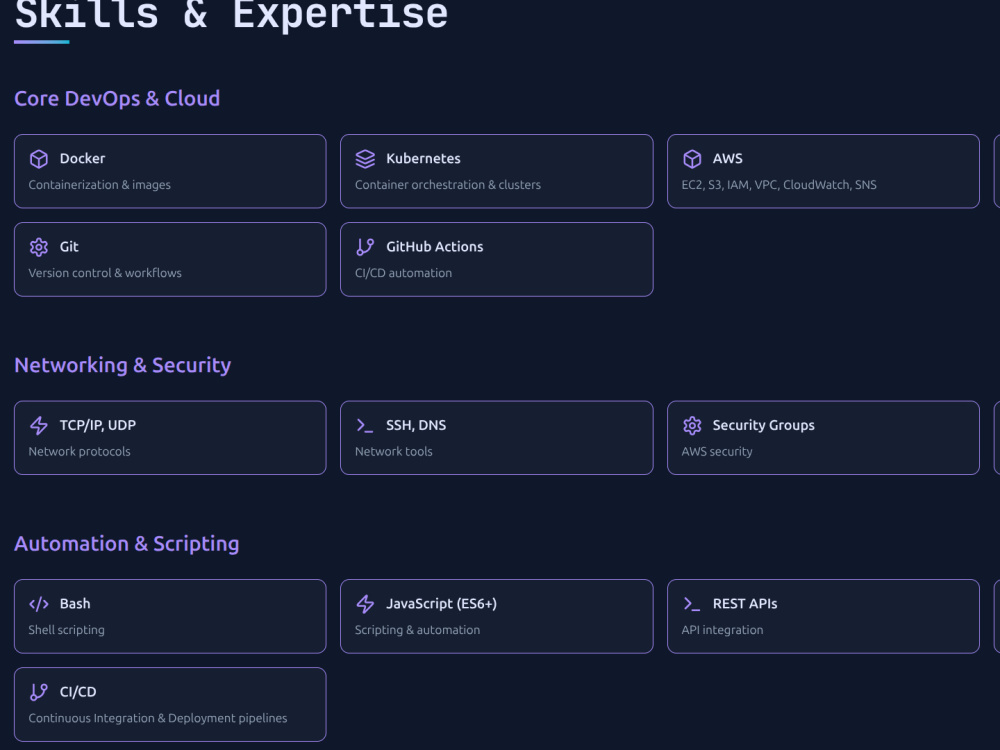Select the GitHub Actions card title
The image size is (1000, 750).
pos(435,246)
